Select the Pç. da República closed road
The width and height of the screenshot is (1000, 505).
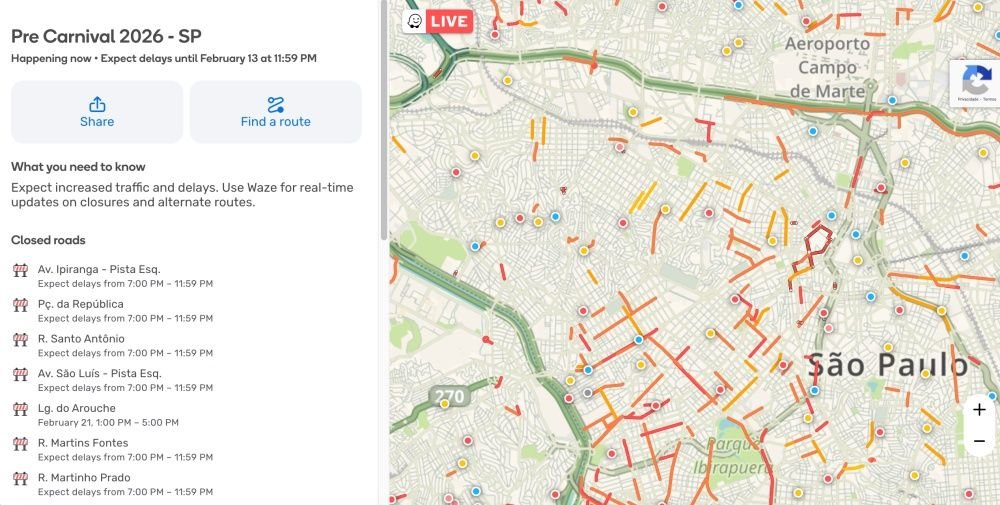[x=80, y=304]
